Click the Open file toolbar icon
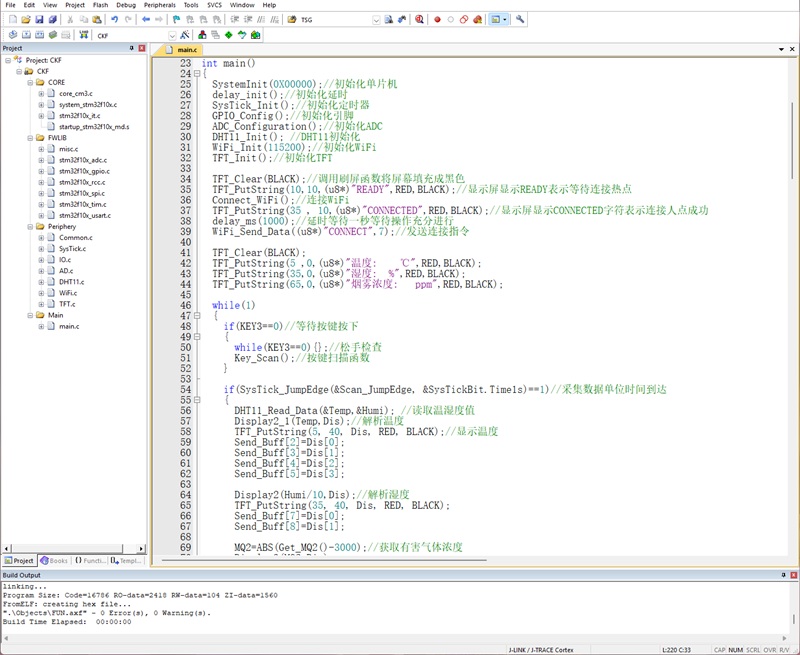800x655 pixels. [x=26, y=19]
